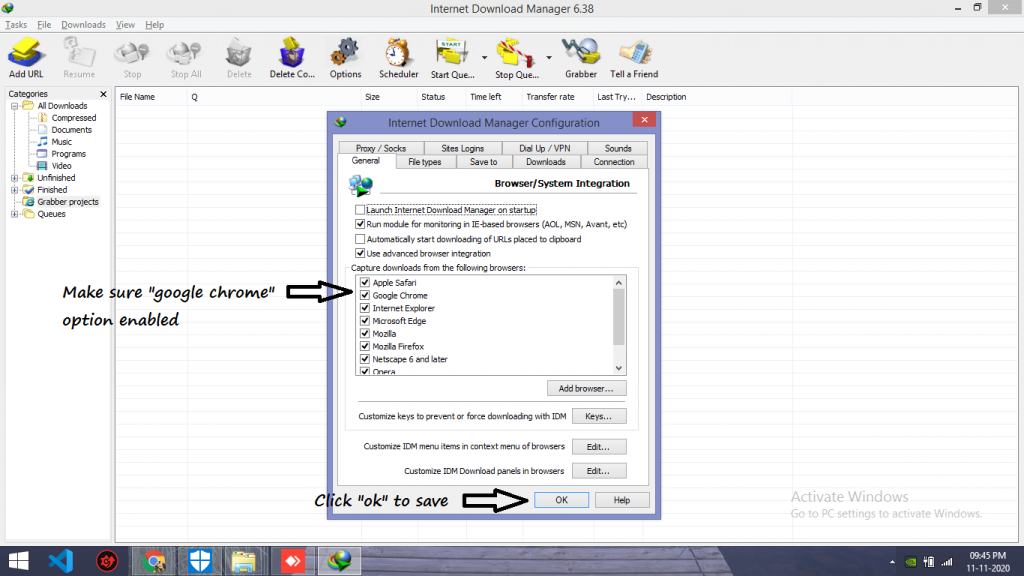Switch to the File types tab
The height and width of the screenshot is (576, 1024).
[x=424, y=162]
